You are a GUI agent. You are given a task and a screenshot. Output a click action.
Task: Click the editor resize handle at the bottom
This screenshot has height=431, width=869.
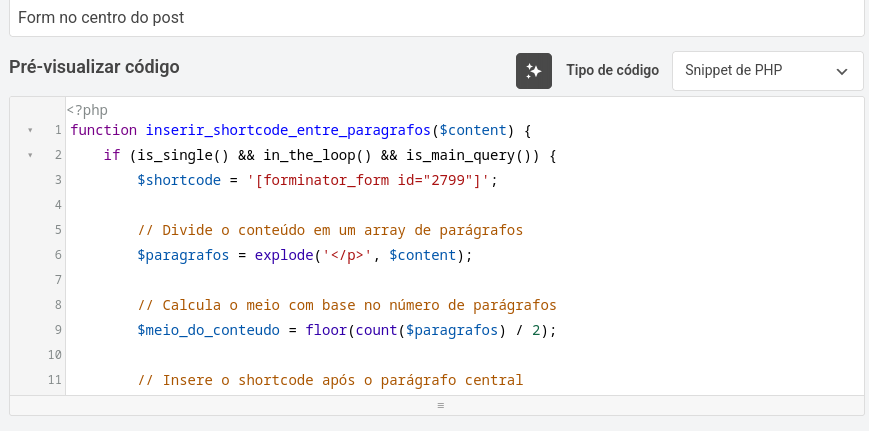point(441,406)
